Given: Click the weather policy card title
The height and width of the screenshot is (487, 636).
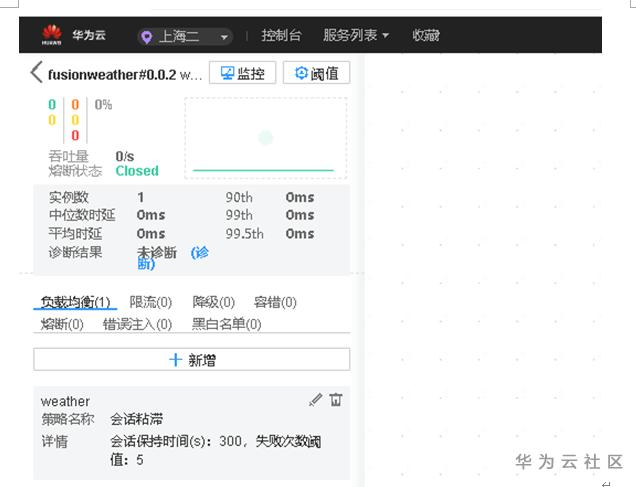Looking at the screenshot, I should click(x=65, y=401).
